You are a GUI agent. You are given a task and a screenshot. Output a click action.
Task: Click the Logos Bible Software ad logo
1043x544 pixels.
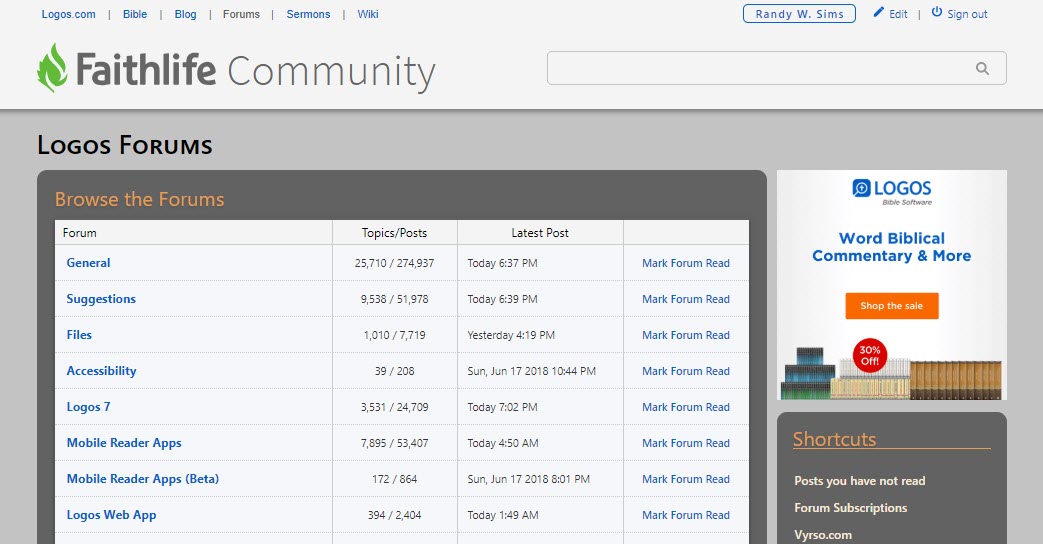coord(891,191)
